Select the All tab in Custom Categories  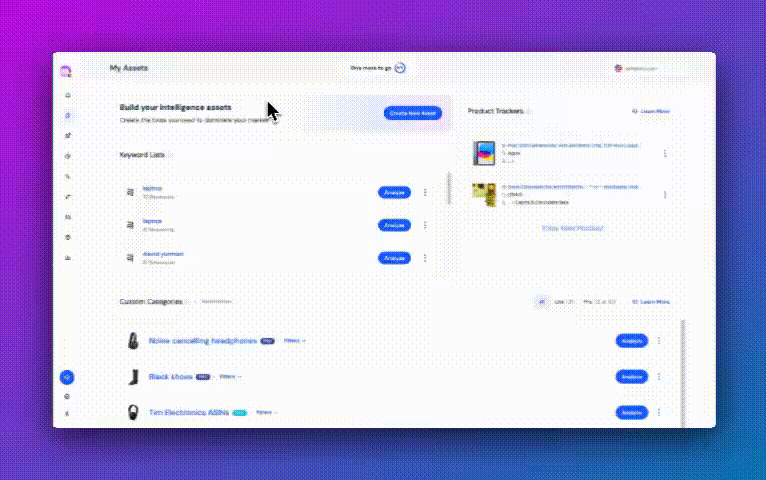(x=541, y=302)
